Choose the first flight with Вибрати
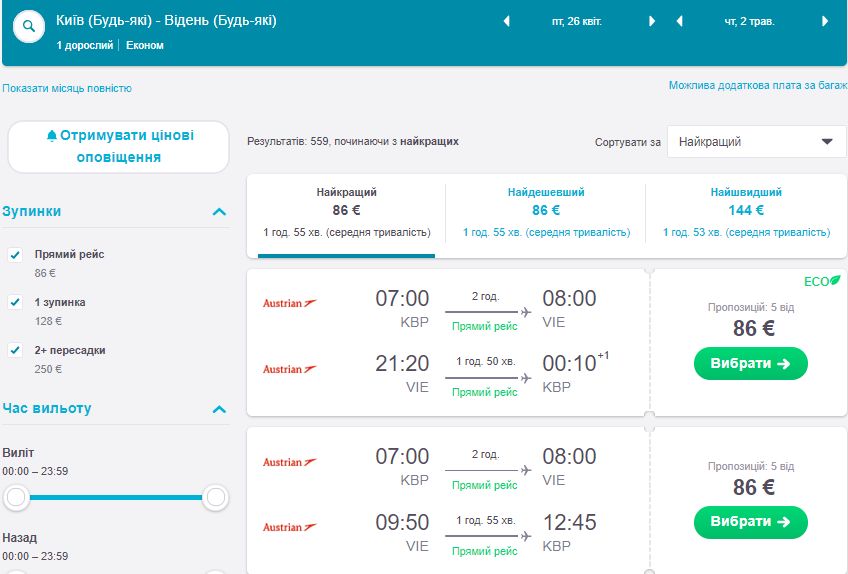The image size is (848, 574). coord(750,364)
